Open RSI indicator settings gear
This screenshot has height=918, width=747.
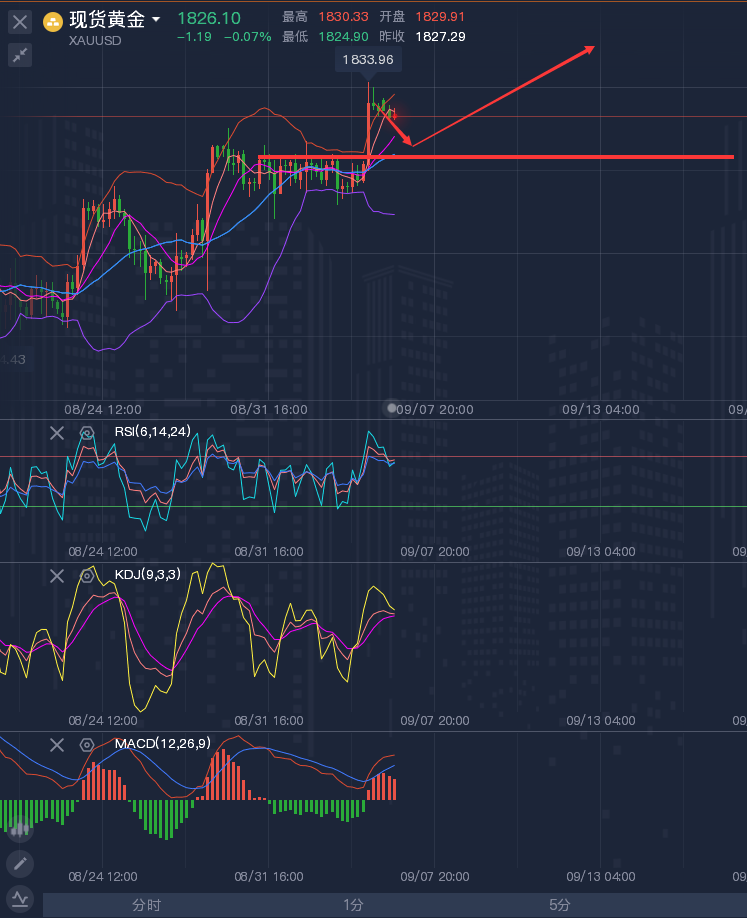click(x=87, y=433)
